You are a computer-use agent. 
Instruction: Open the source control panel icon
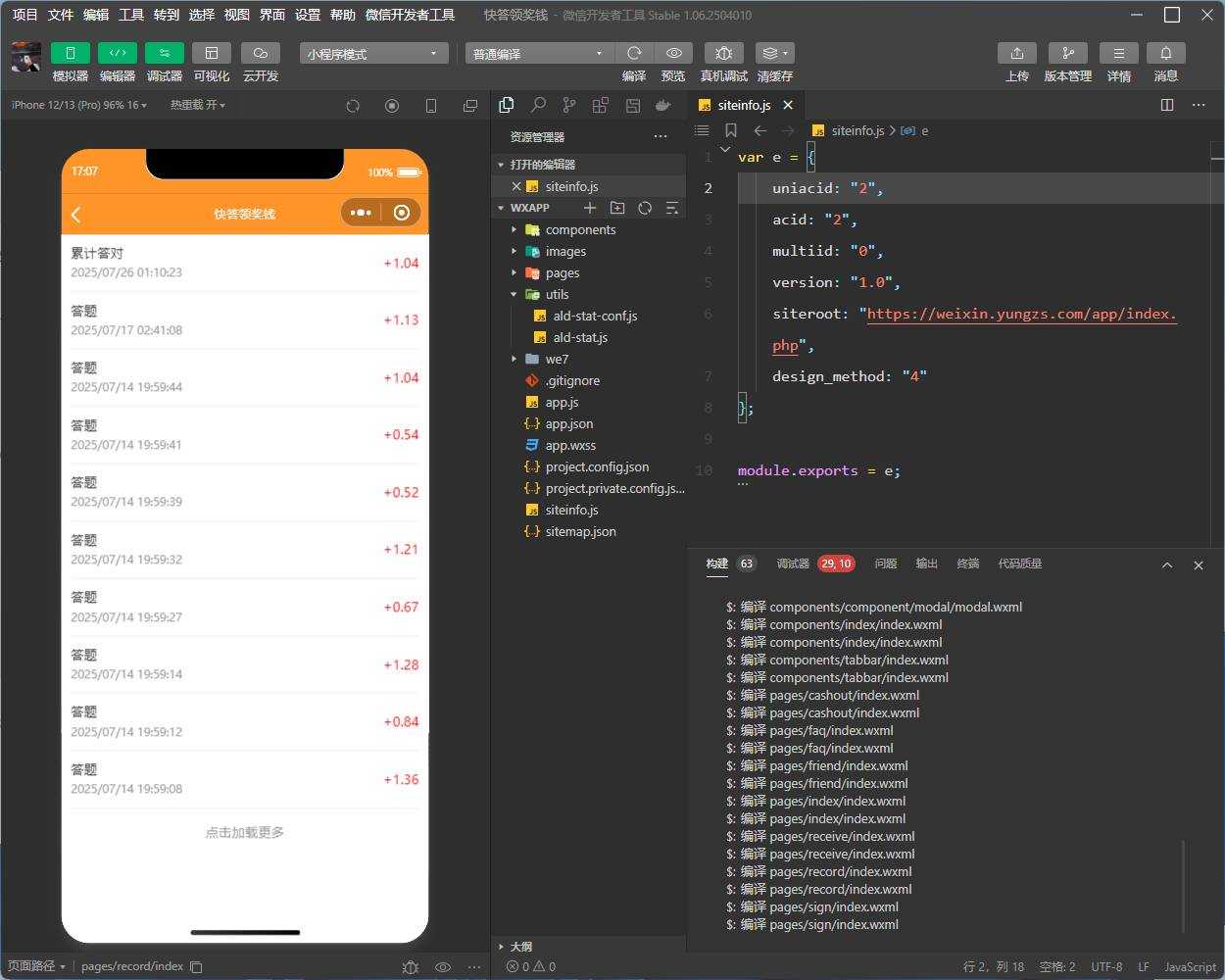click(x=569, y=105)
